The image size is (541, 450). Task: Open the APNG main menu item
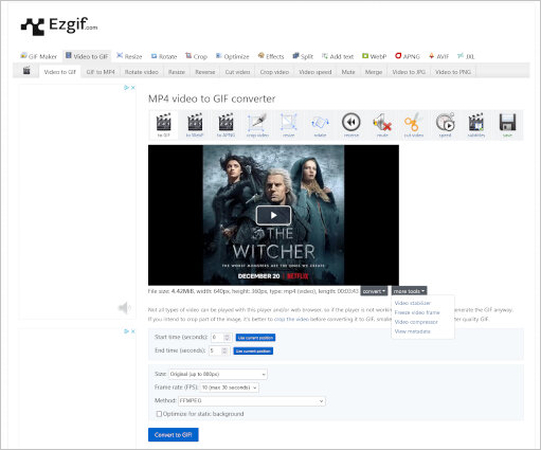click(x=407, y=56)
